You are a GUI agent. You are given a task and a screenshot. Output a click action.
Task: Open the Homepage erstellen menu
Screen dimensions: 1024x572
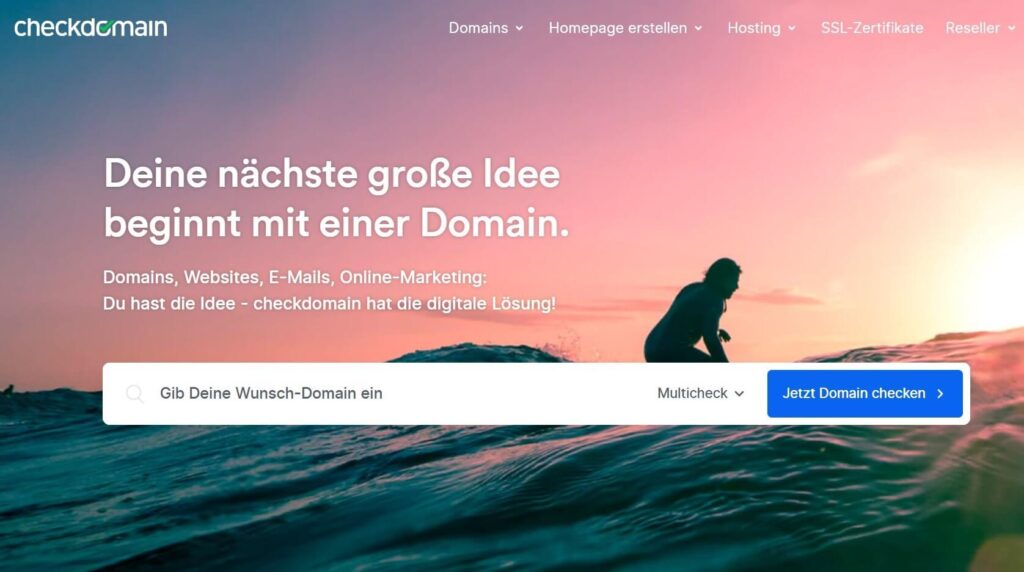tap(625, 28)
